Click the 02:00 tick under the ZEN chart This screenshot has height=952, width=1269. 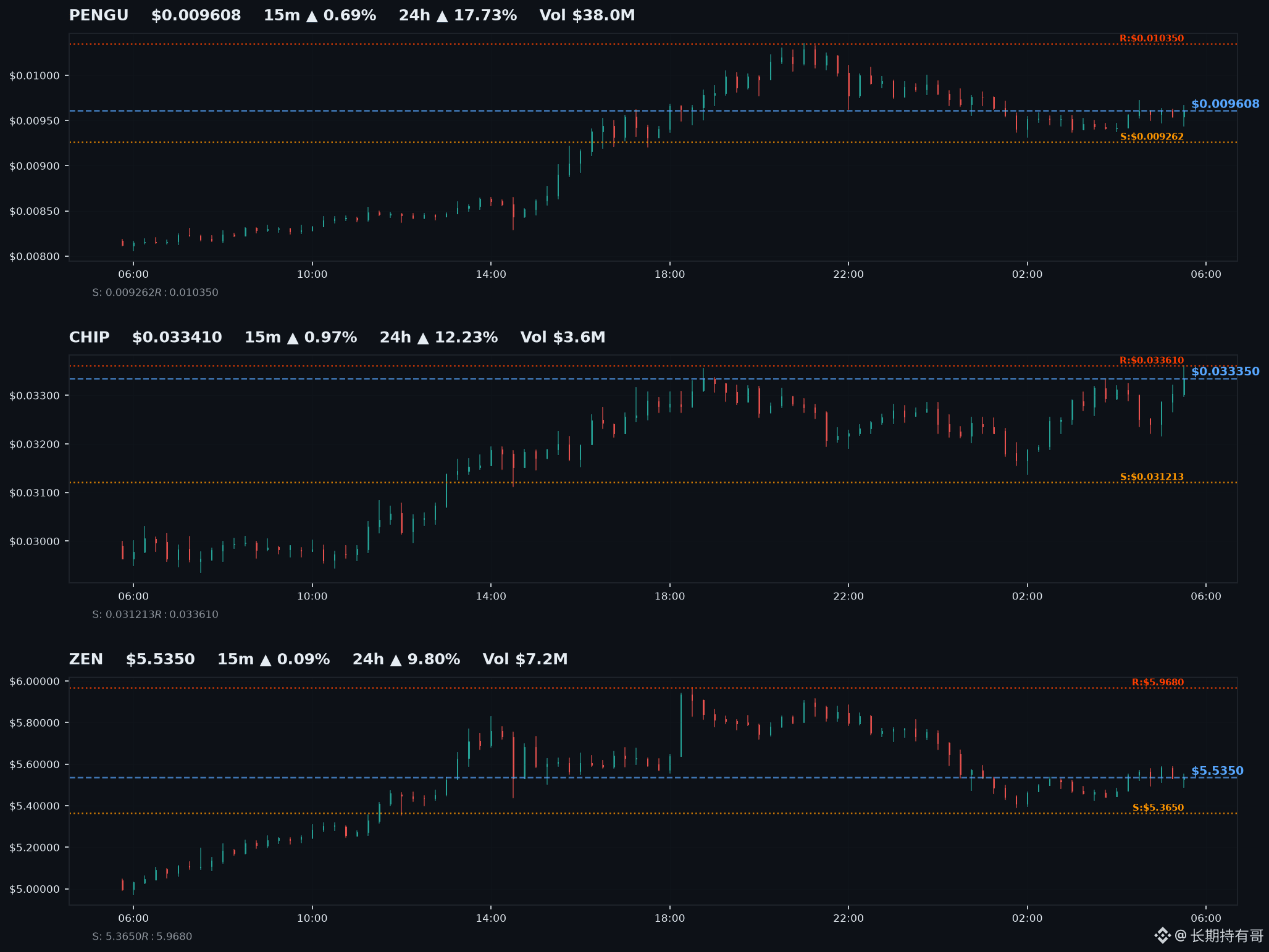[x=1028, y=919]
